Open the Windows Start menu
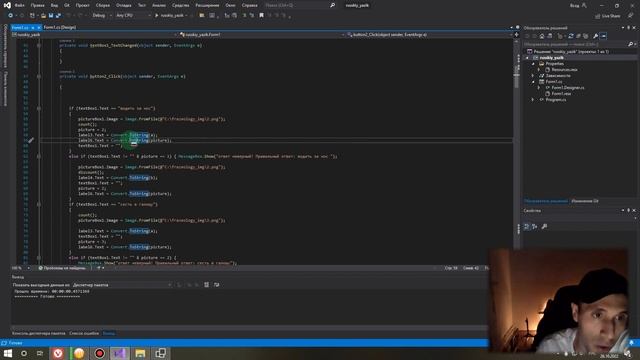This screenshot has width=640, height=360. [8, 353]
